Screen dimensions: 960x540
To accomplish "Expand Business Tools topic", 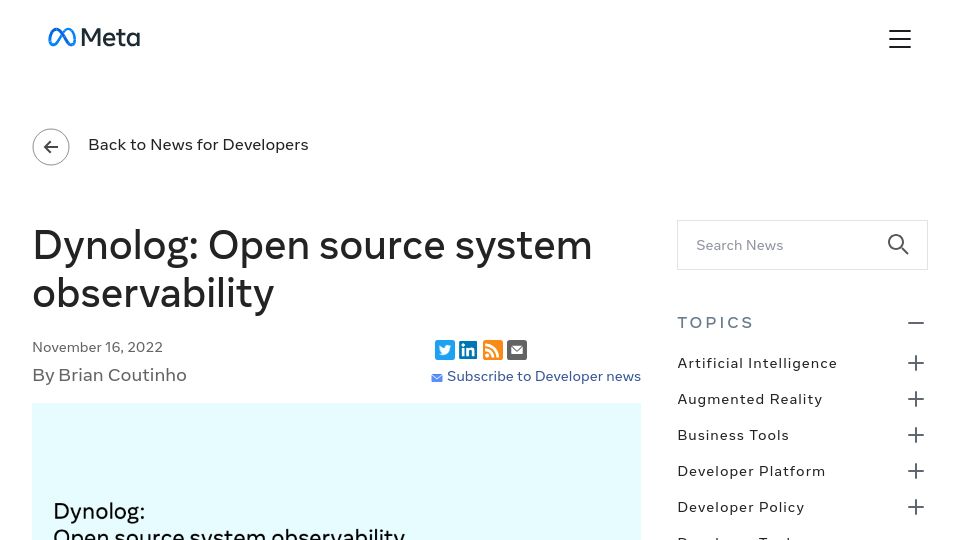I will [x=916, y=435].
